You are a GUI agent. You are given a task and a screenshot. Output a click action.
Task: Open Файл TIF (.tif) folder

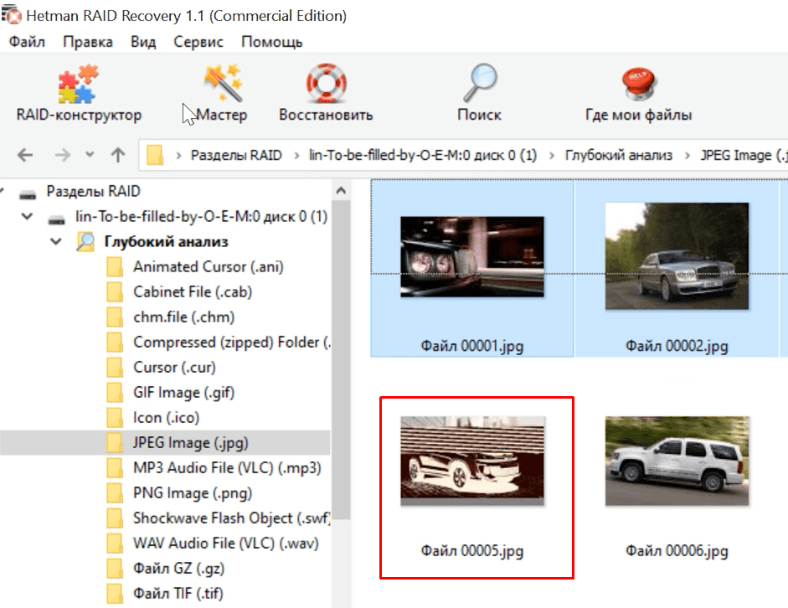[x=178, y=593]
